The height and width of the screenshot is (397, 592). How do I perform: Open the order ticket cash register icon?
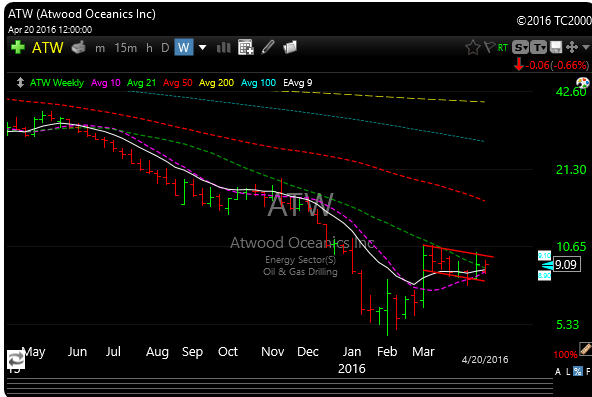(x=79, y=48)
